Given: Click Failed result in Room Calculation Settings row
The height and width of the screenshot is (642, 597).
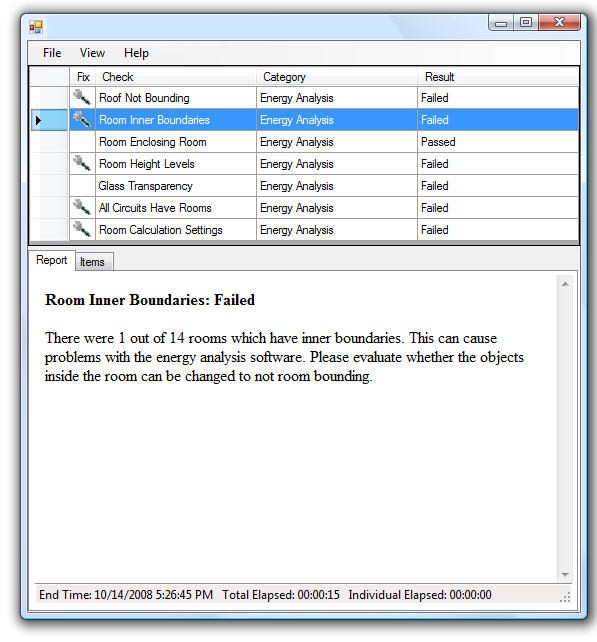Looking at the screenshot, I should 498,230.
